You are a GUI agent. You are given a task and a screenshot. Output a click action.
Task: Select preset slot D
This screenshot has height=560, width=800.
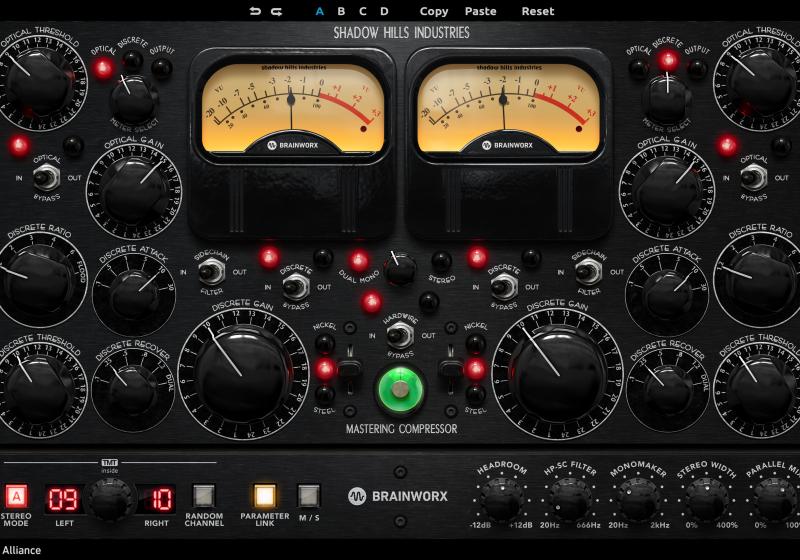pyautogui.click(x=384, y=11)
